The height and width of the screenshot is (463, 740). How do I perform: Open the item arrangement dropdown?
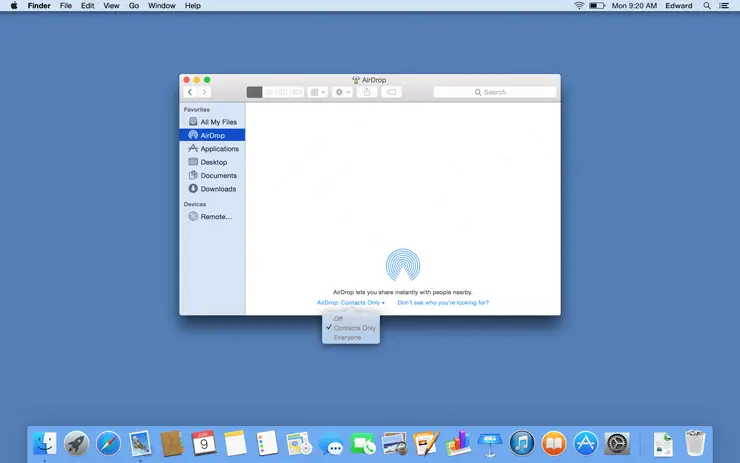318,92
